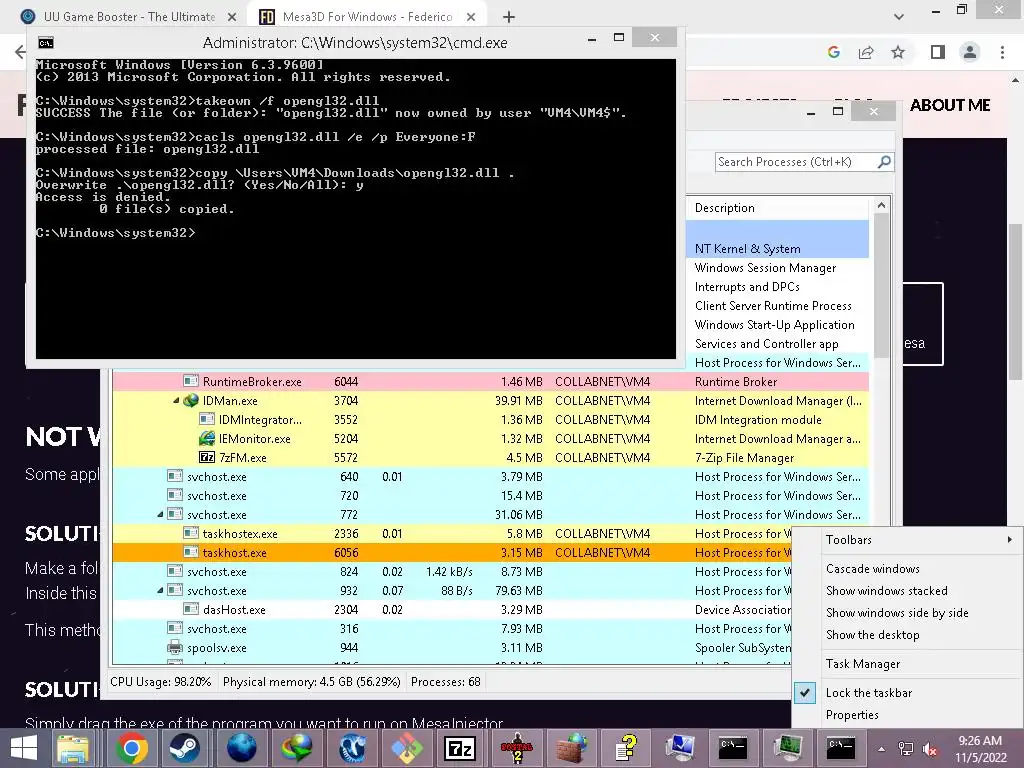Select the highlighted taskhost.exe process
Screen dimensions: 1024x768
pyautogui.click(x=452, y=552)
